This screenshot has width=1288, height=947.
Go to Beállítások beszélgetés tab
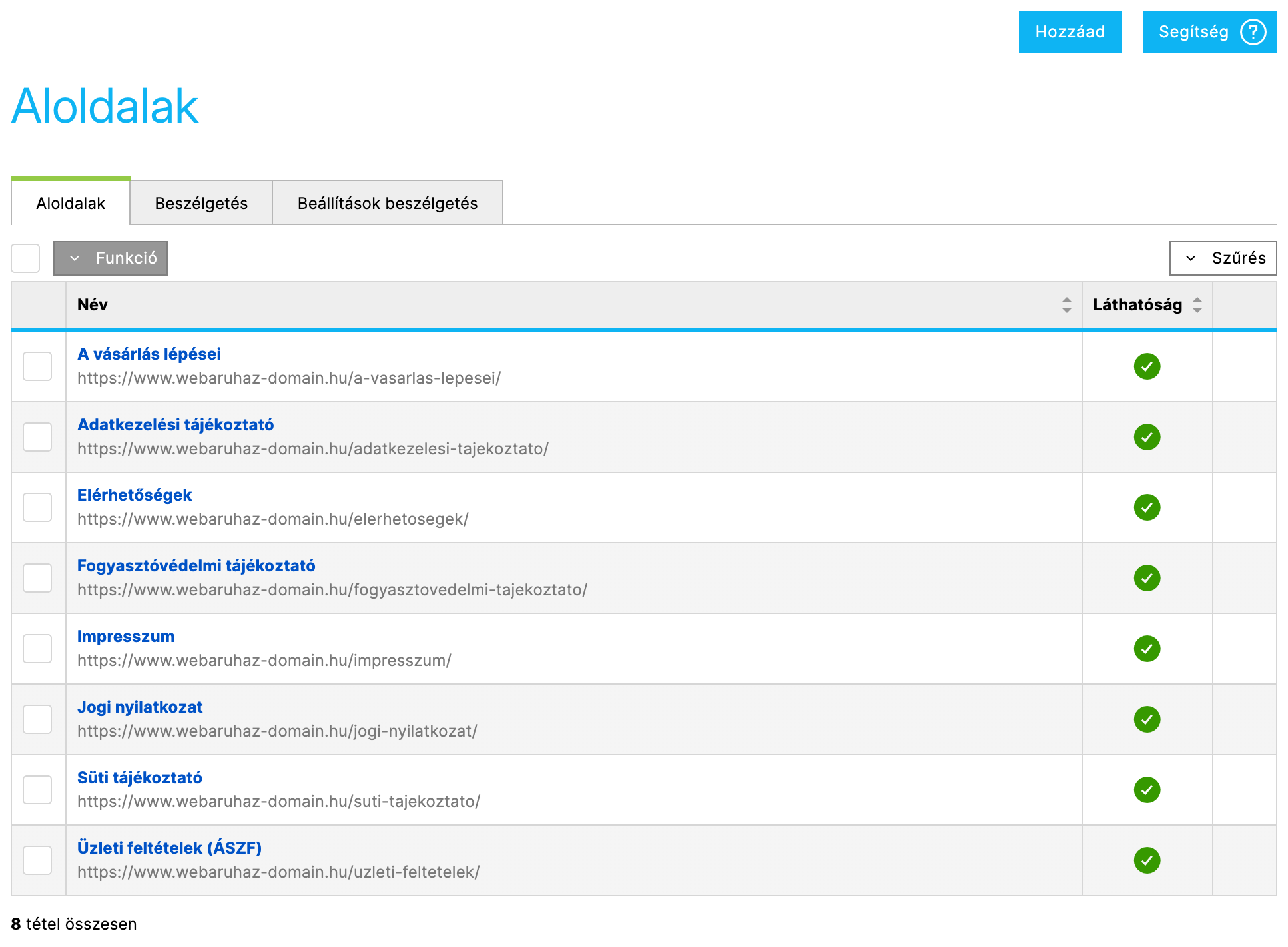(x=388, y=203)
